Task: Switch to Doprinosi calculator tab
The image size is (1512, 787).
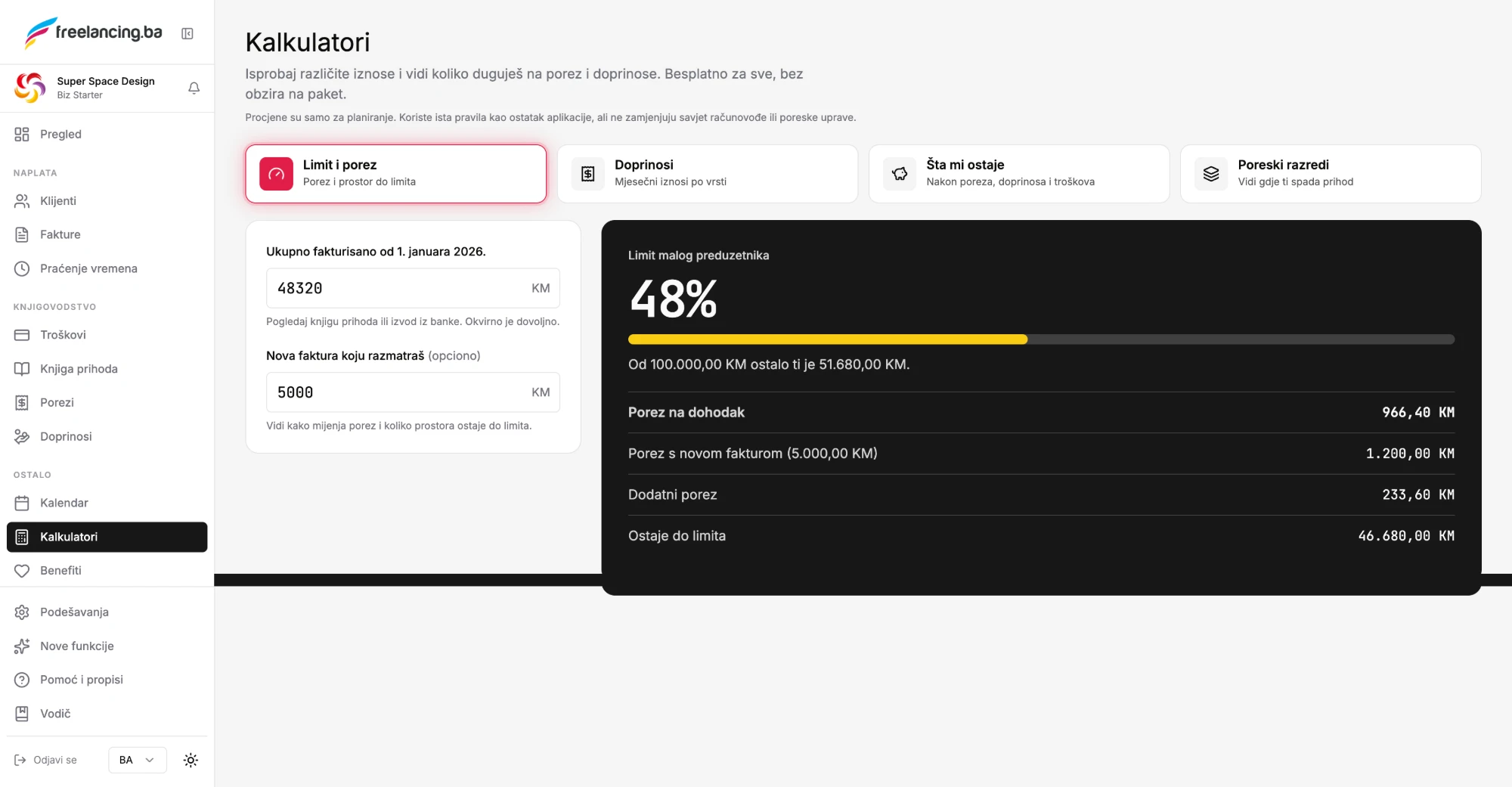Action: tap(708, 174)
